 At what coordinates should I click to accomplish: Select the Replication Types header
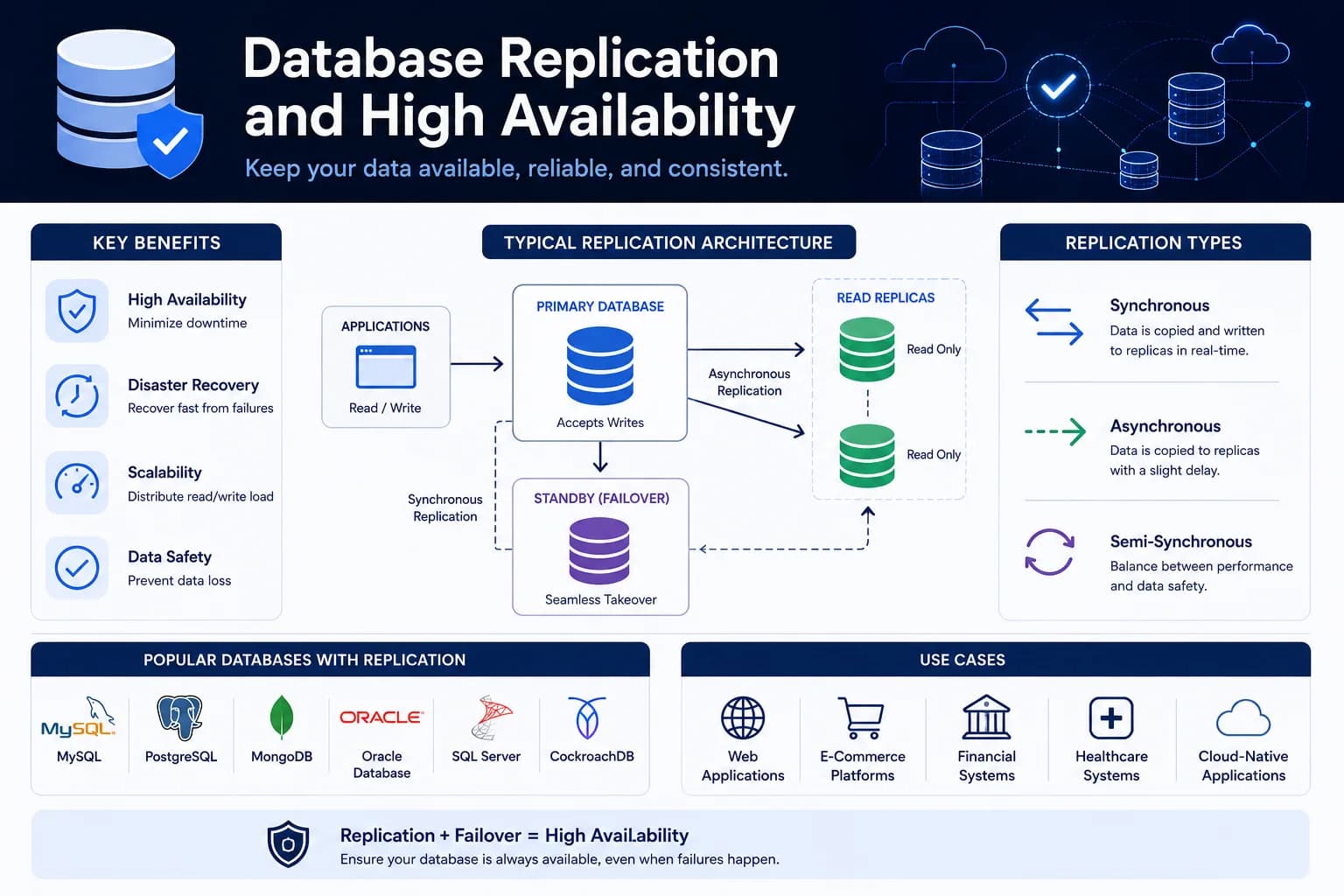point(1154,242)
